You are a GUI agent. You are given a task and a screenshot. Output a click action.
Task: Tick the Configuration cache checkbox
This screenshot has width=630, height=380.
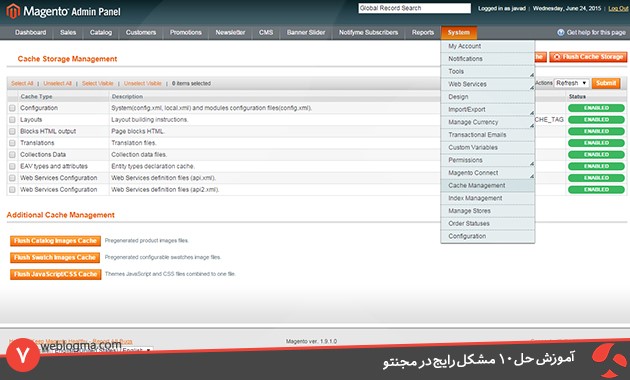point(12,108)
